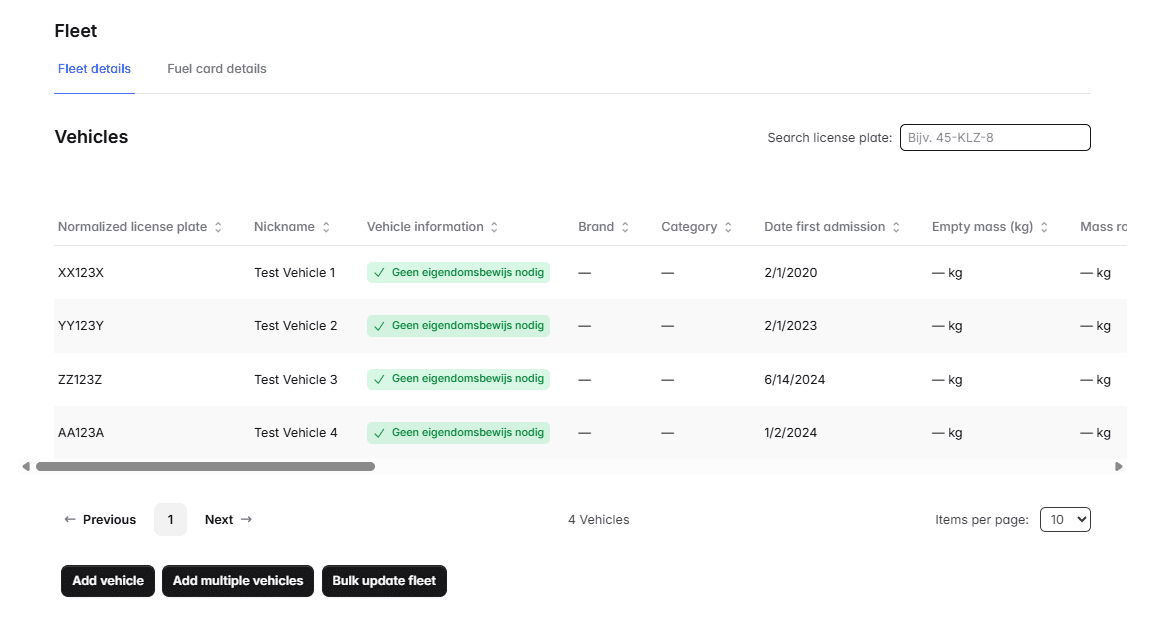Go to Previous page
The height and width of the screenshot is (618, 1172).
tap(100, 519)
